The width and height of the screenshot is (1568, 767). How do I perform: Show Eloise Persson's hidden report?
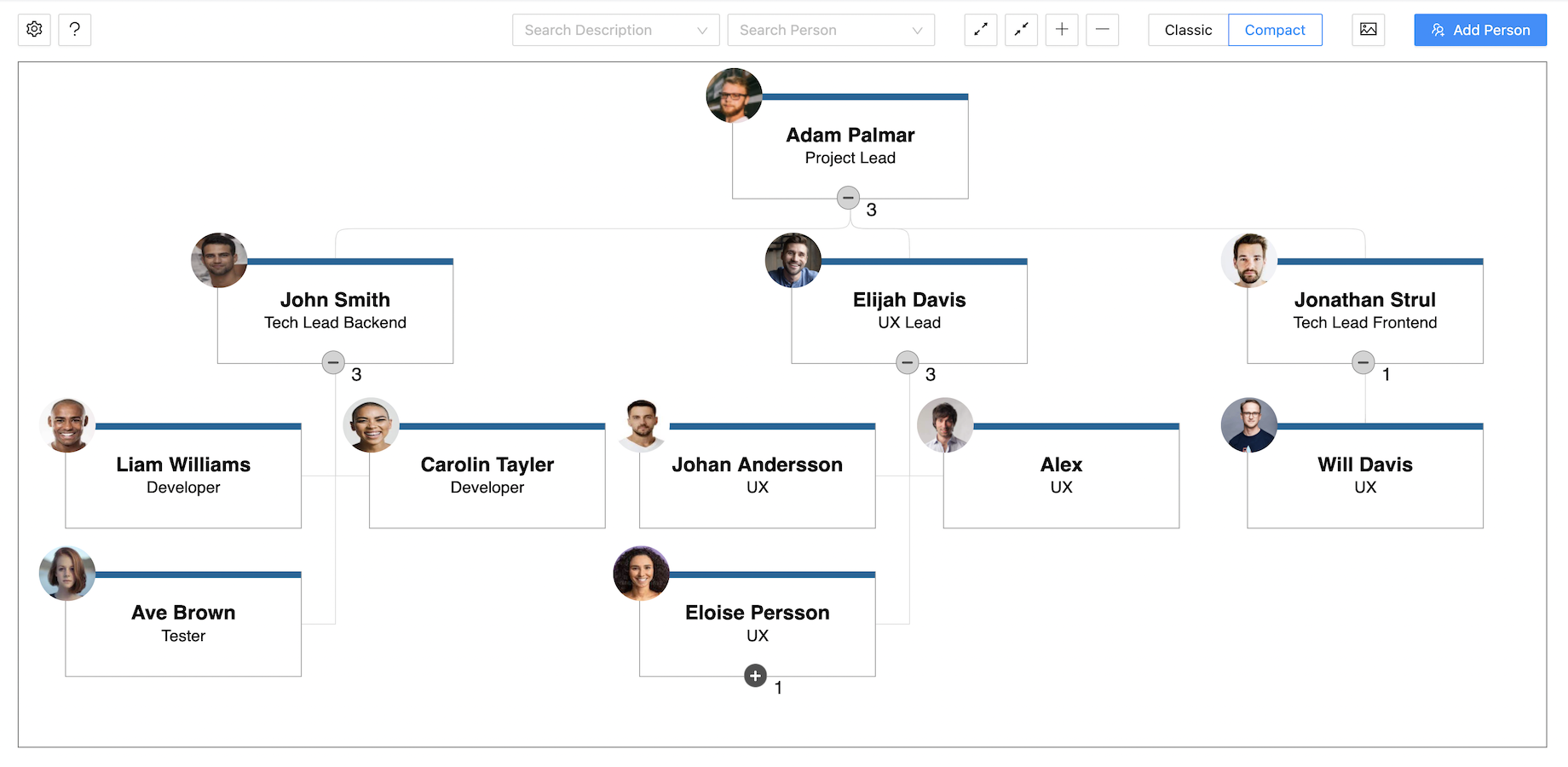pos(755,675)
